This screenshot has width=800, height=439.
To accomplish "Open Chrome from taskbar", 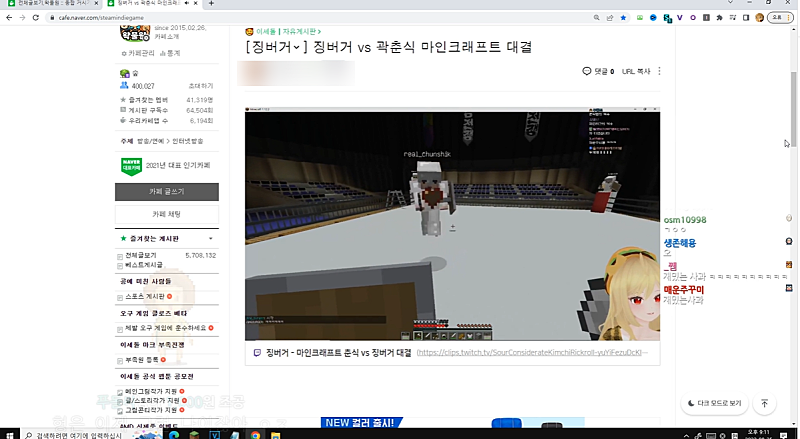I will 255,435.
